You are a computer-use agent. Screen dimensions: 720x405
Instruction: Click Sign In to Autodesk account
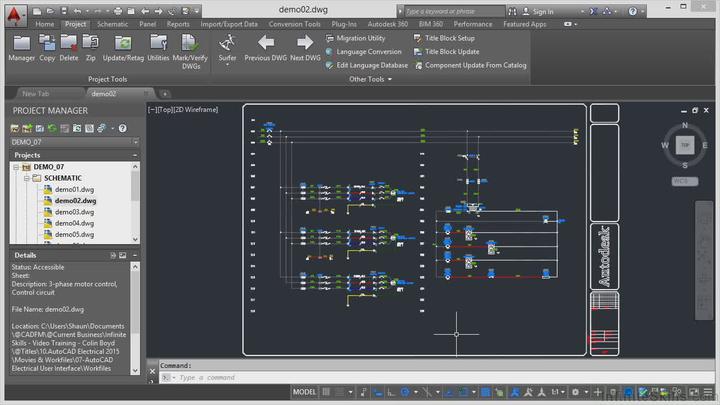pos(538,11)
